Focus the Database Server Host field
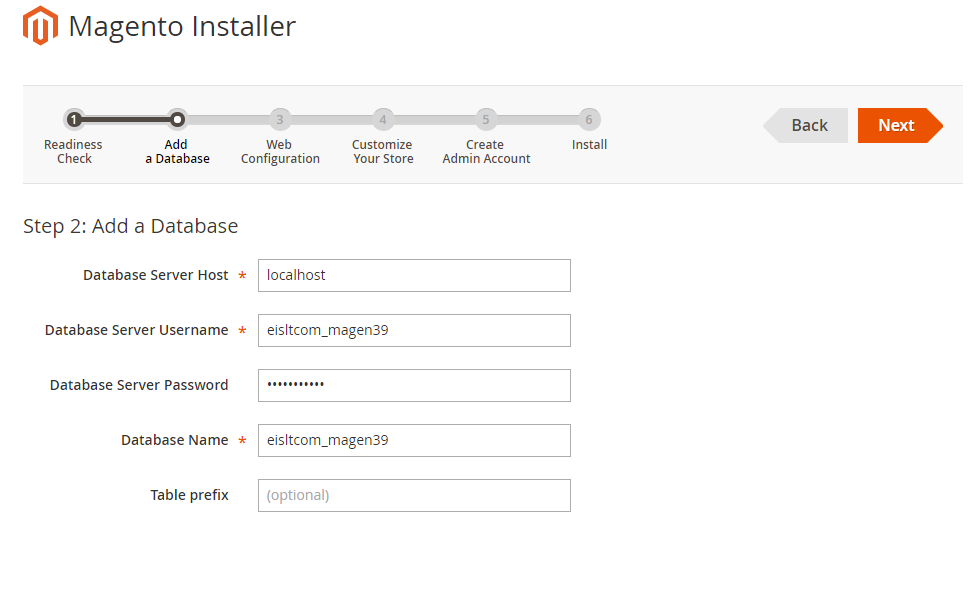Viewport: 979px width, 602px height. point(414,275)
